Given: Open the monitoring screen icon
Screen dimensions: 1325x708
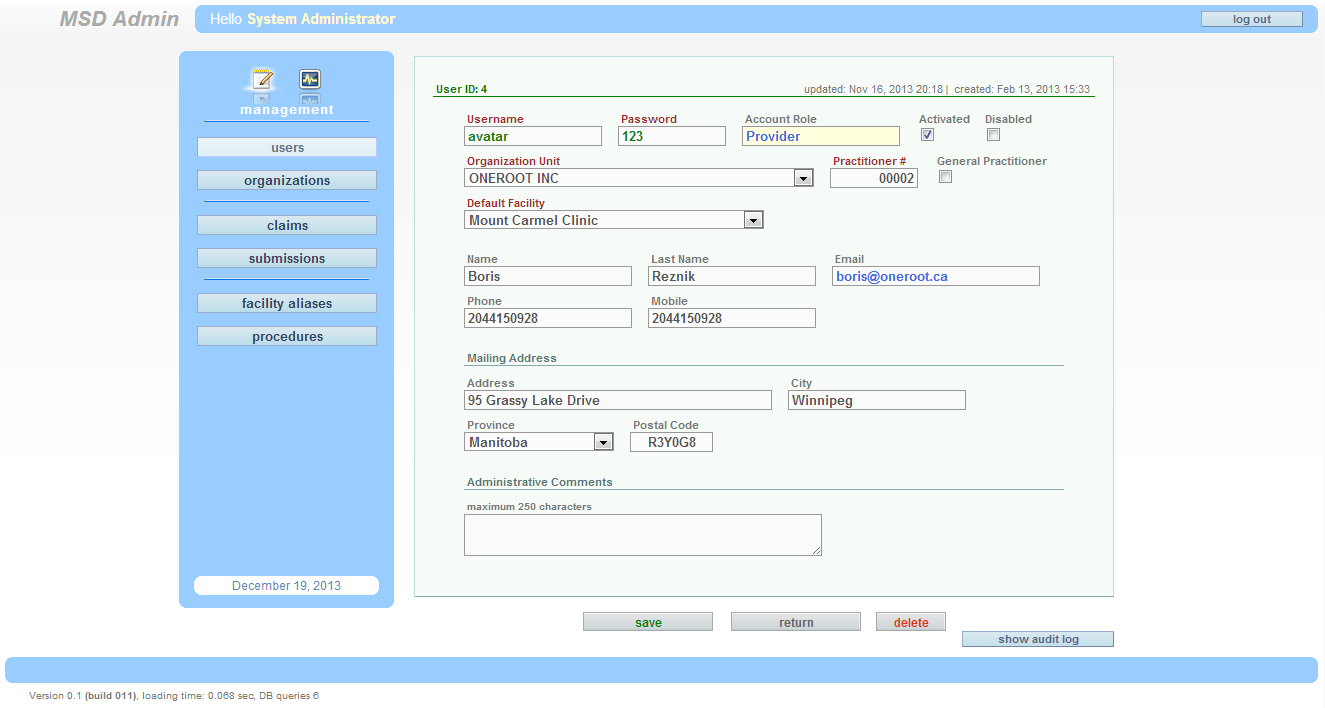Looking at the screenshot, I should coord(310,79).
